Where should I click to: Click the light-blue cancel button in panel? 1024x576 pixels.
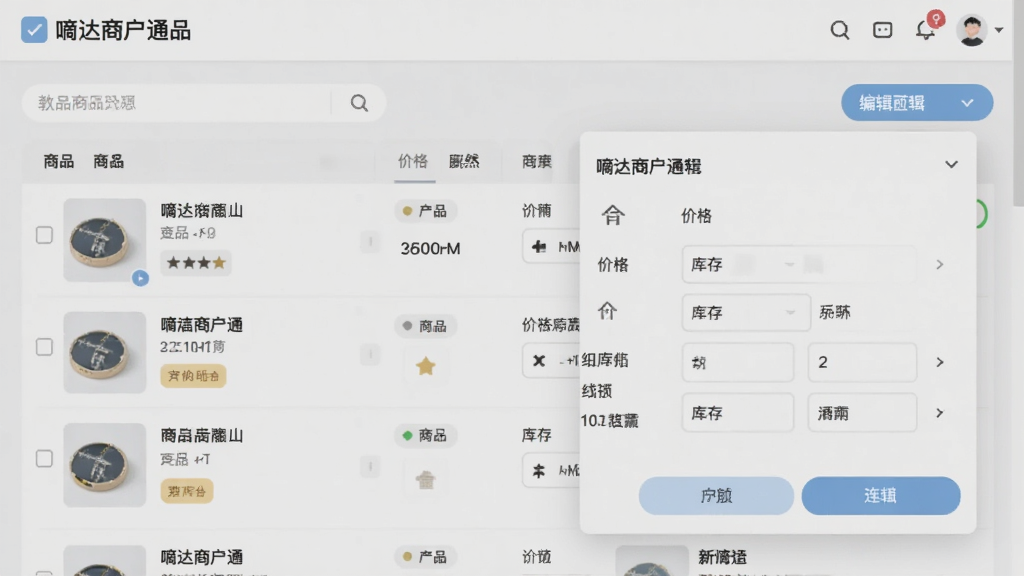pos(716,496)
